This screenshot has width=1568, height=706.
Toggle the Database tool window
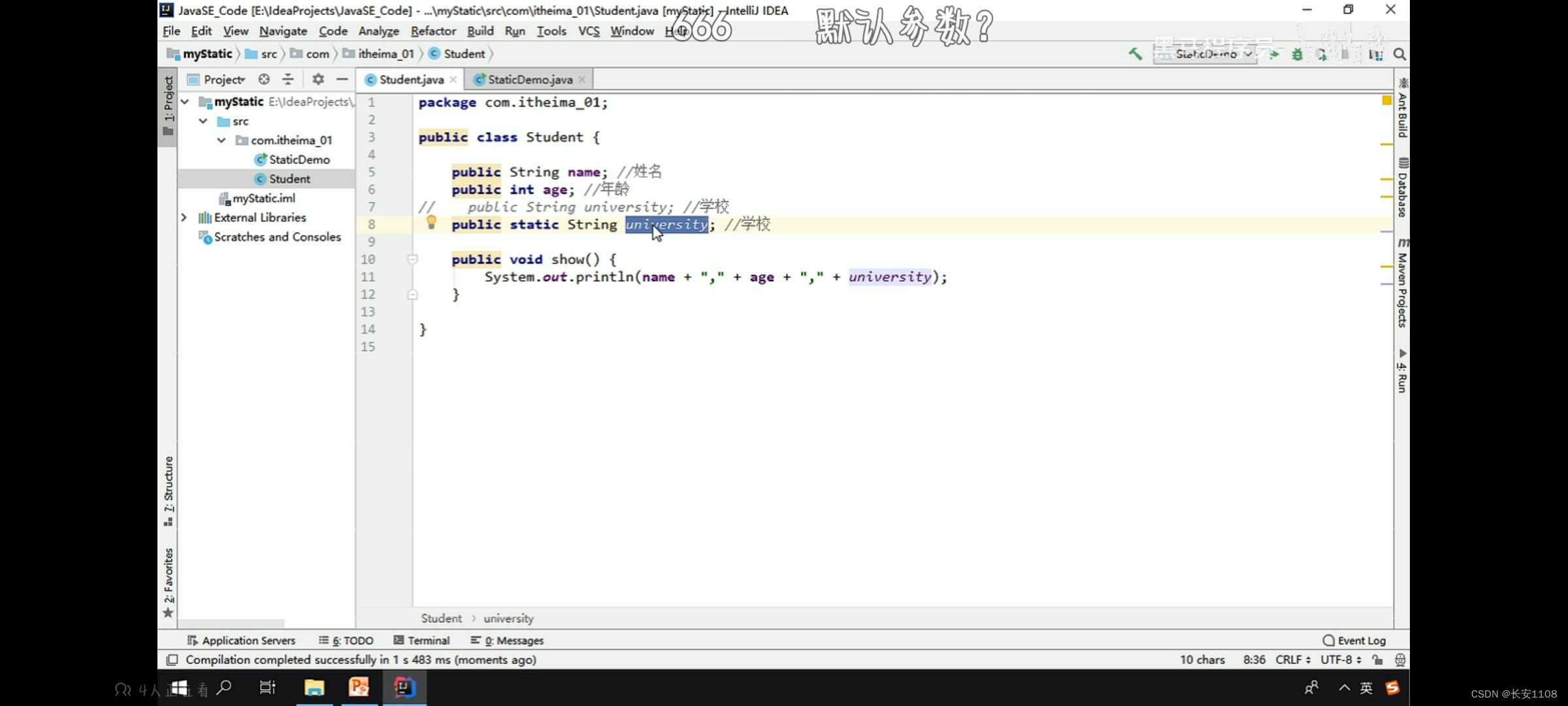[x=1402, y=188]
